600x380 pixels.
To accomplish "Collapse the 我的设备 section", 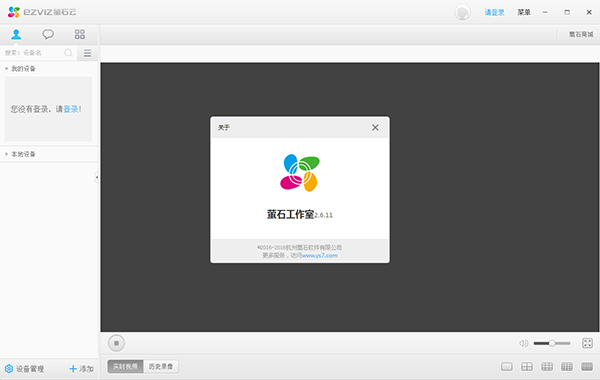I will (7, 68).
